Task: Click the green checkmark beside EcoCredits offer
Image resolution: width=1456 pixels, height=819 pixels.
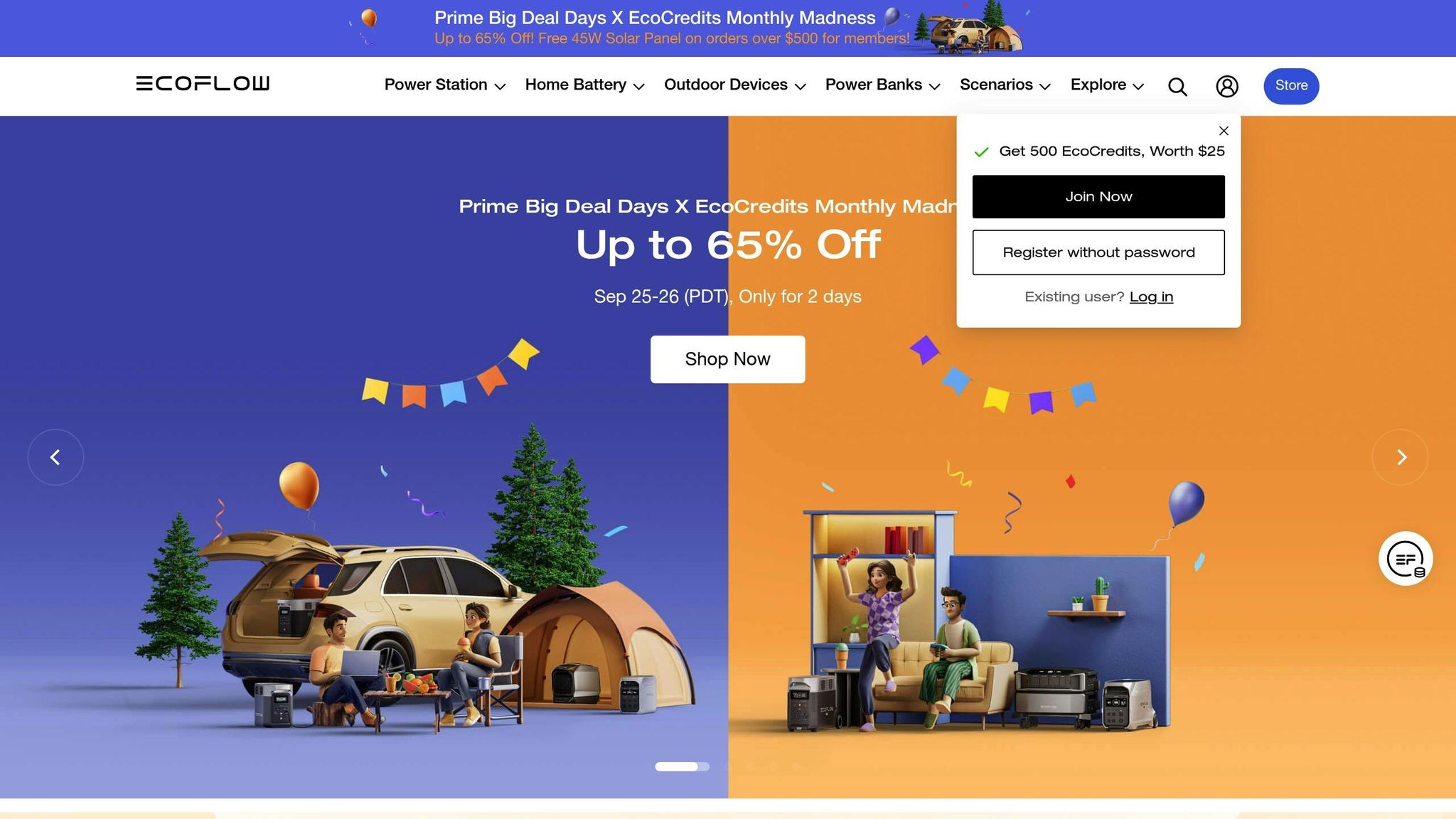Action: [982, 151]
